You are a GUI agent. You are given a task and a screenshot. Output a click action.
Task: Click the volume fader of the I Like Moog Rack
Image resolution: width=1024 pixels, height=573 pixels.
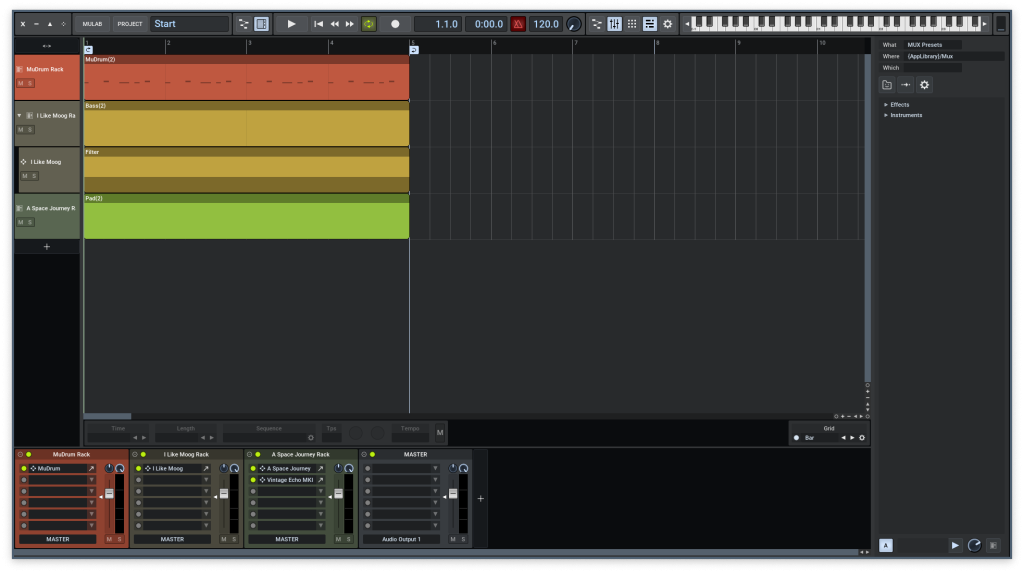(x=223, y=494)
